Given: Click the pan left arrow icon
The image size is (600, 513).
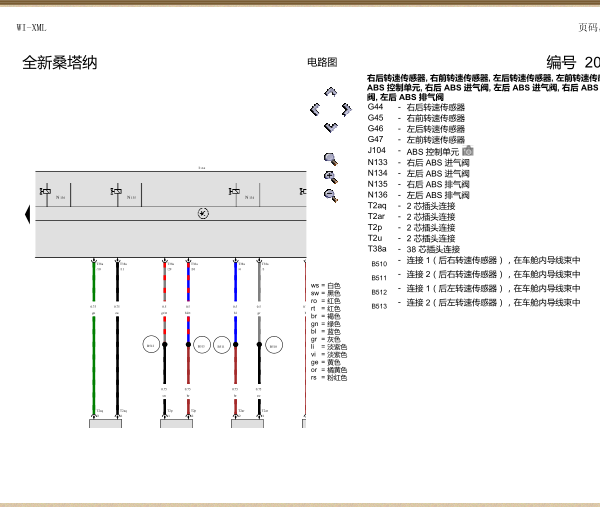Looking at the screenshot, I should pyautogui.click(x=315, y=110).
